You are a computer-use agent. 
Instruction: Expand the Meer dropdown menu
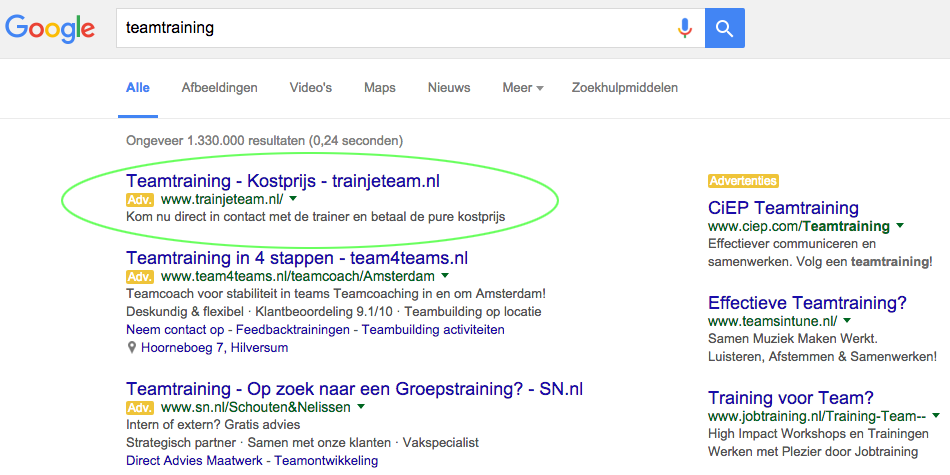coord(523,88)
